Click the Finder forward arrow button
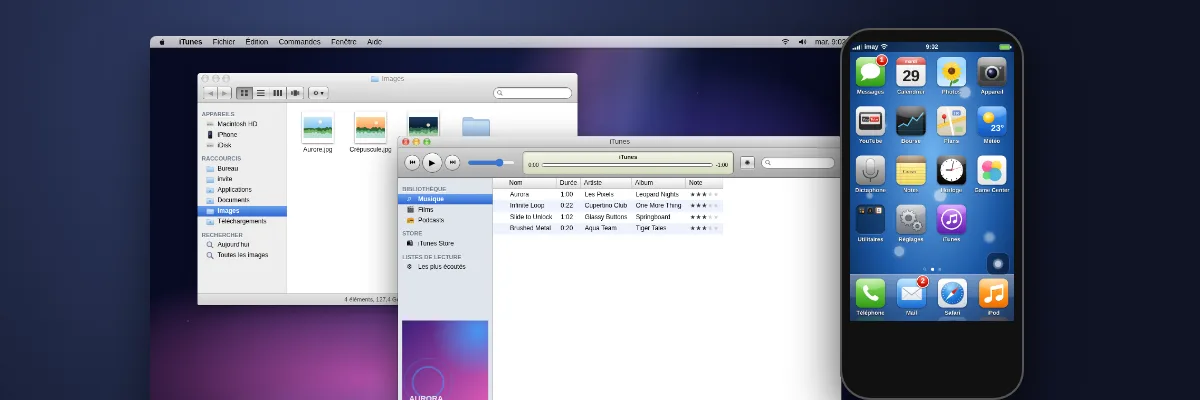 [225, 93]
